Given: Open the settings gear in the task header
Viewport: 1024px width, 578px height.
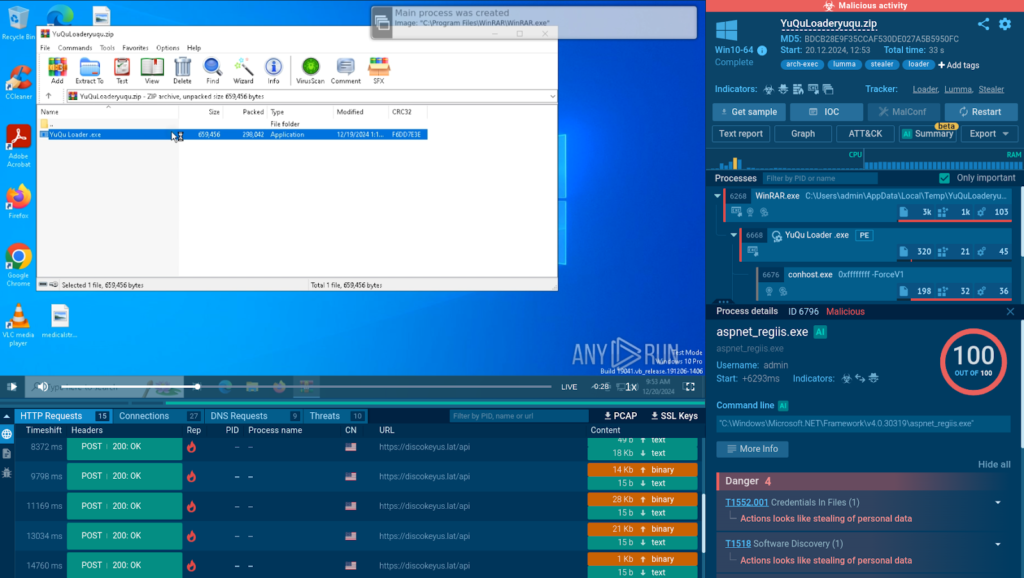Looking at the screenshot, I should click(x=1005, y=24).
